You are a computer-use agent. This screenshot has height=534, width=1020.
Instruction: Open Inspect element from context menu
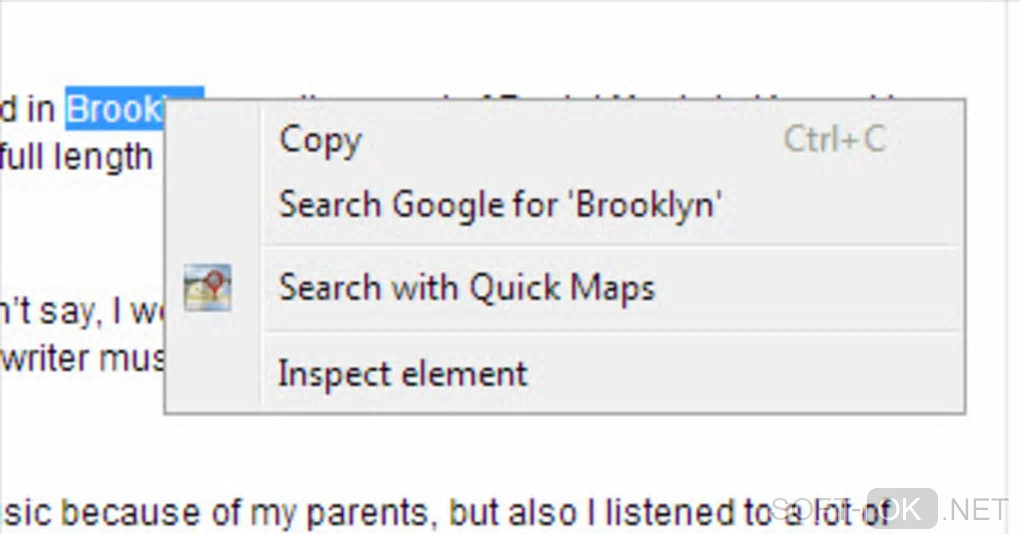402,374
